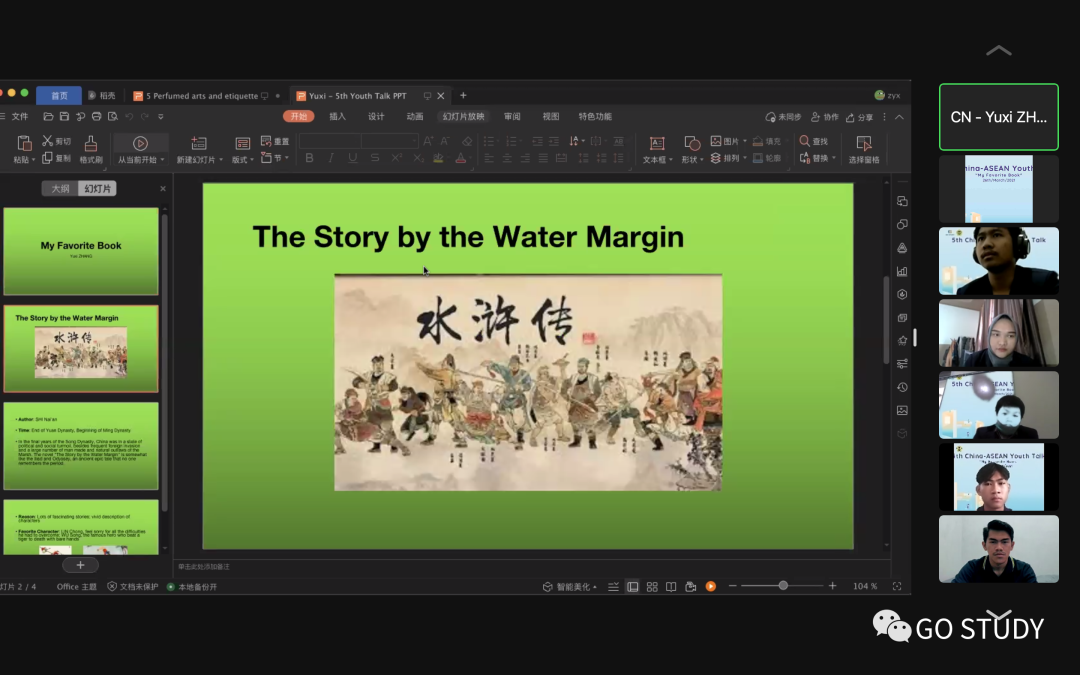Click the chart icon in right sidebar
This screenshot has height=675, width=1080.
tap(902, 271)
